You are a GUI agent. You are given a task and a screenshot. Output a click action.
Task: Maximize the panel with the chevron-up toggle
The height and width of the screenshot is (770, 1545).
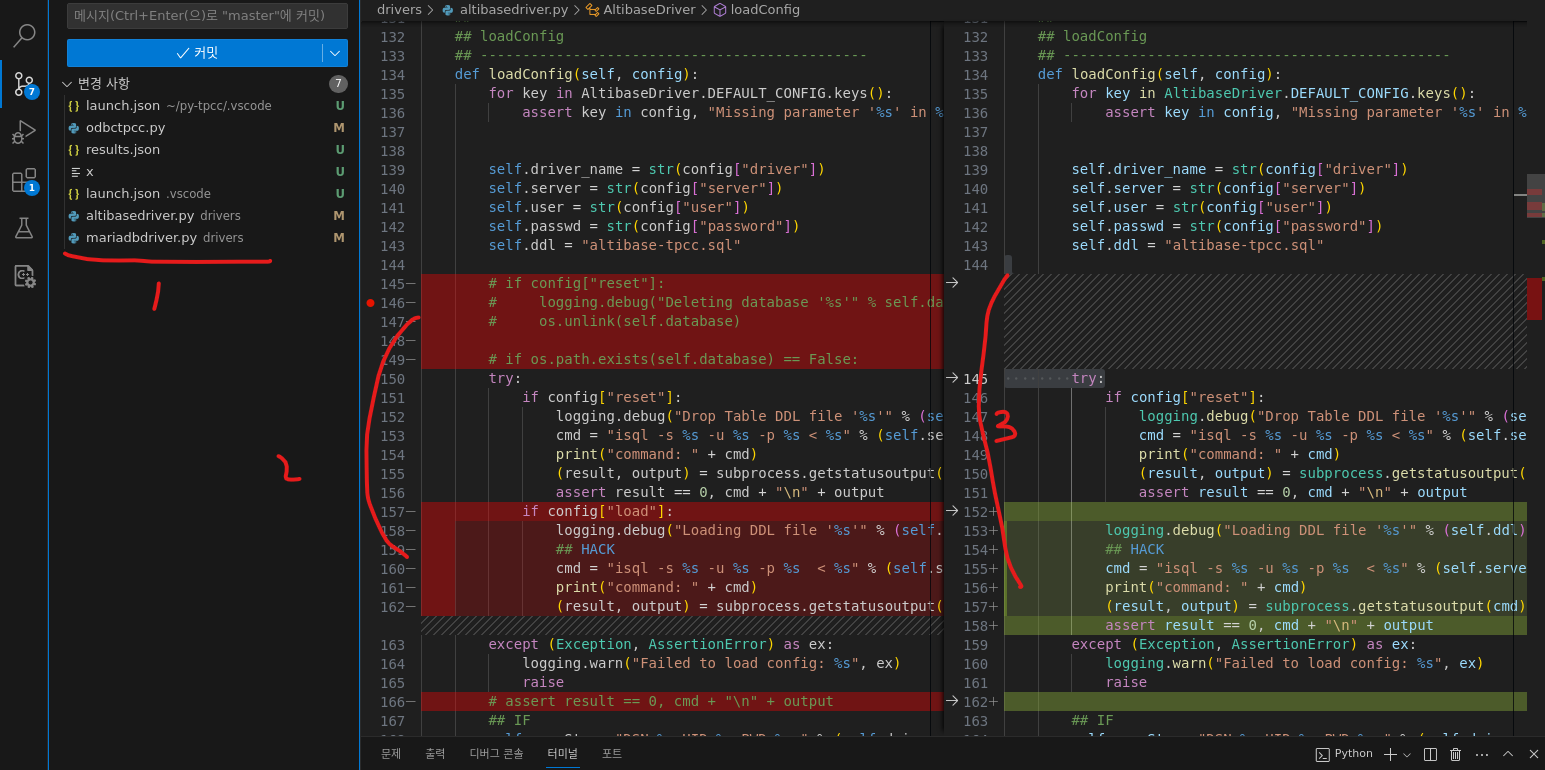click(1508, 754)
